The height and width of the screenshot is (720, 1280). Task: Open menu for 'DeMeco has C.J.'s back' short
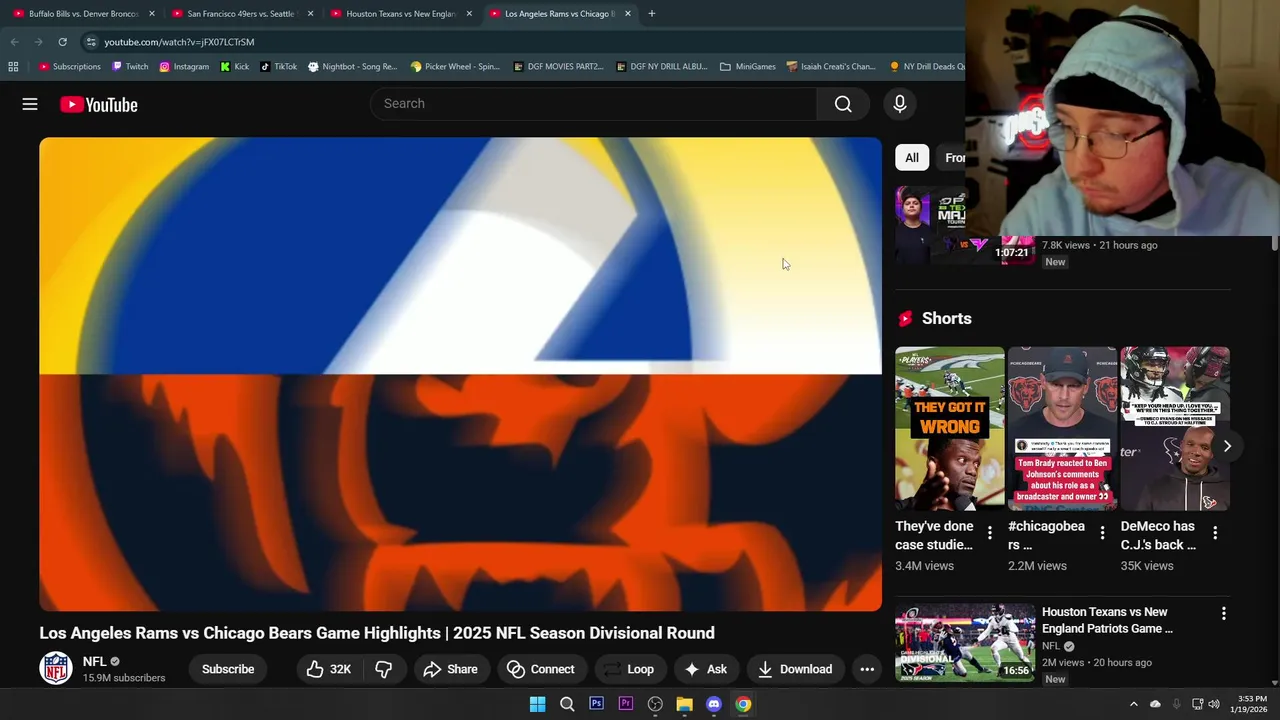coord(1215,533)
